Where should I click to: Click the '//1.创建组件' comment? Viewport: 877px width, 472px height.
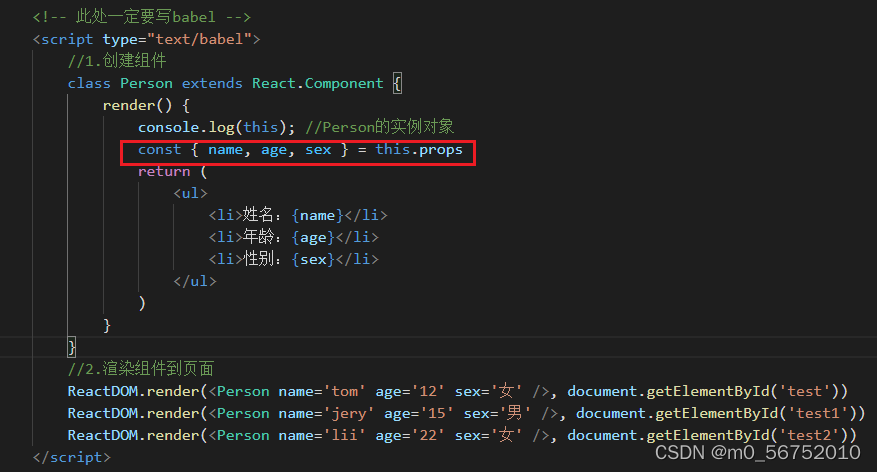click(117, 61)
